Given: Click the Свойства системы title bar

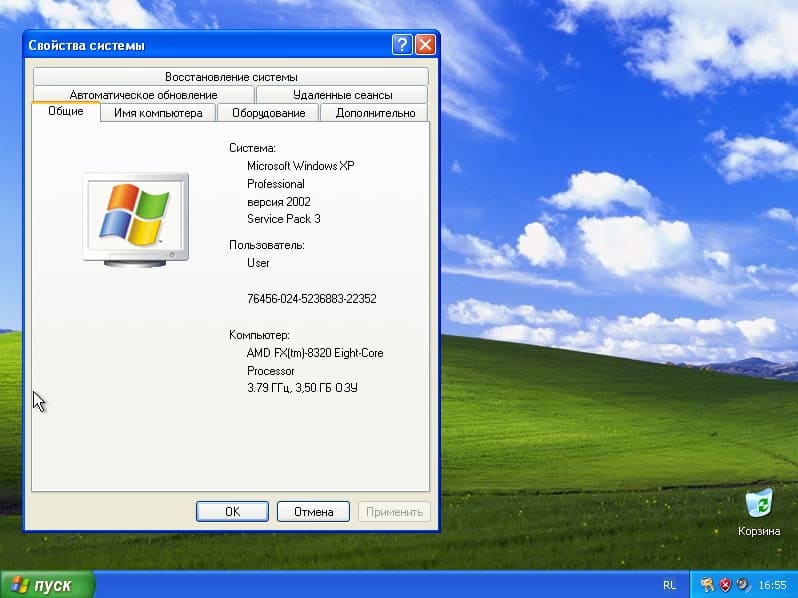Looking at the screenshot, I should click(x=200, y=45).
